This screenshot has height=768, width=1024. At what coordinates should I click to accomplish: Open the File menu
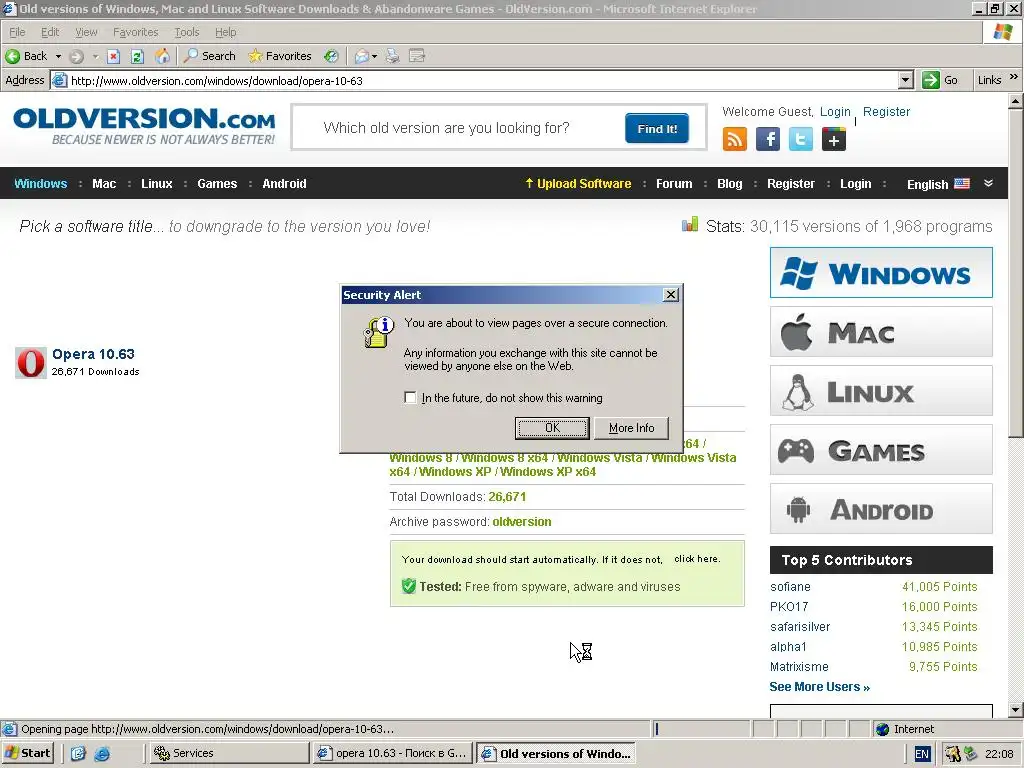tap(18, 32)
